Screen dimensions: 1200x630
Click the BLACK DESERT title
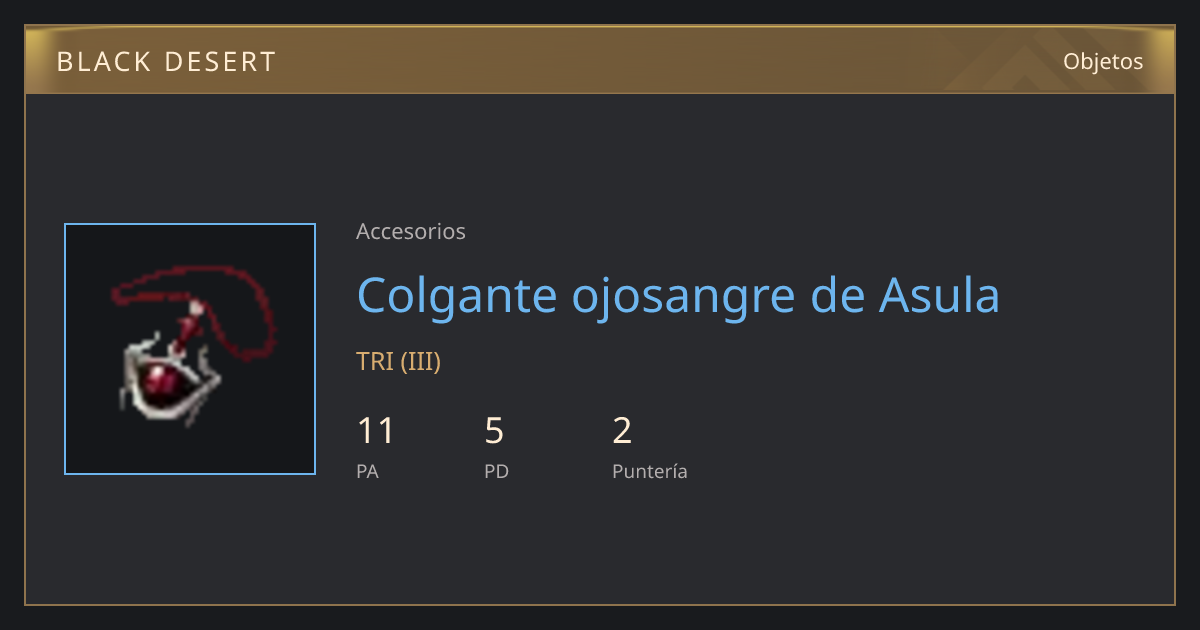tap(166, 62)
